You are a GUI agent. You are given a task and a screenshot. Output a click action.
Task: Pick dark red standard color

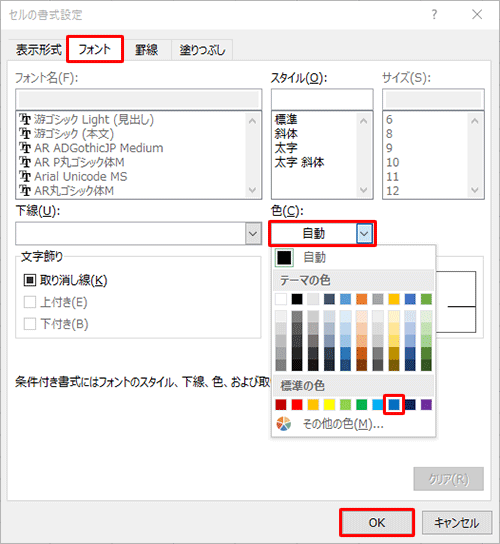pyautogui.click(x=281, y=405)
